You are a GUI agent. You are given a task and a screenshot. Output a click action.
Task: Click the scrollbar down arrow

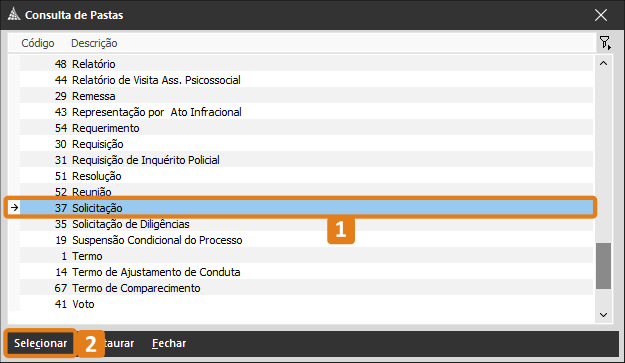tap(603, 315)
